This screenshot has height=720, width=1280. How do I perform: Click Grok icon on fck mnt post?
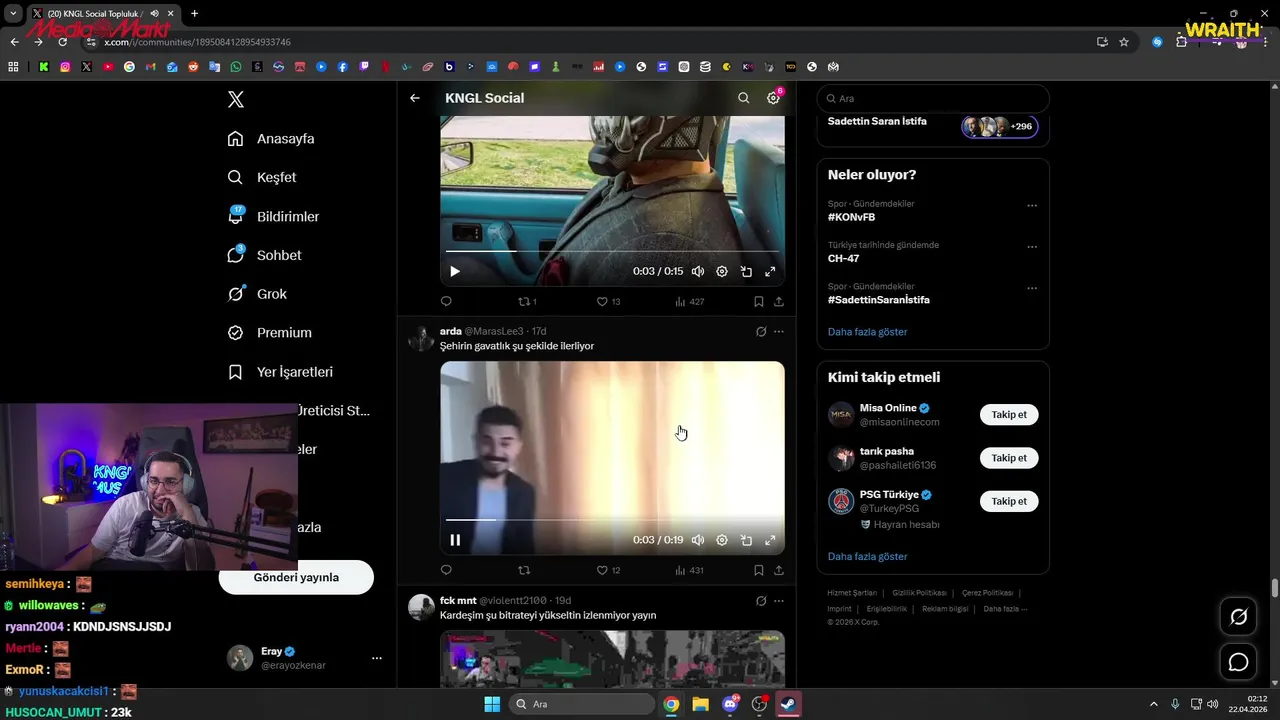click(x=761, y=601)
